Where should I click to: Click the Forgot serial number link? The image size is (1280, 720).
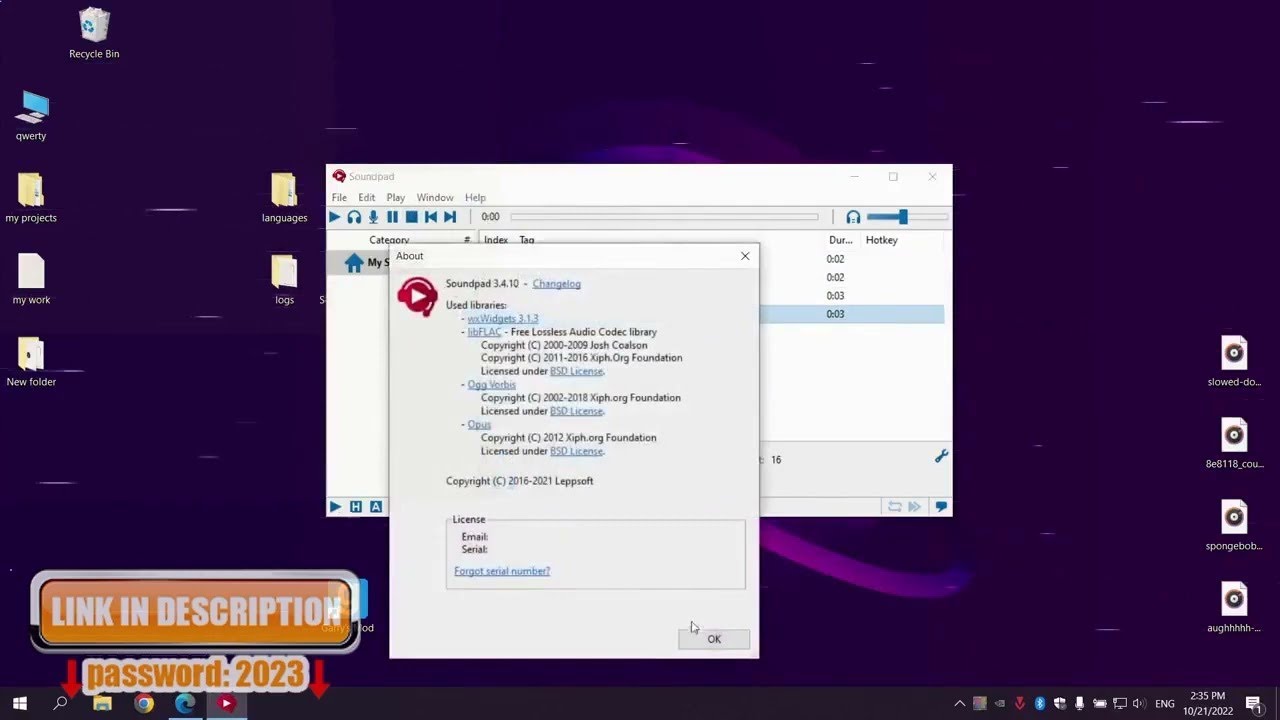pos(502,571)
